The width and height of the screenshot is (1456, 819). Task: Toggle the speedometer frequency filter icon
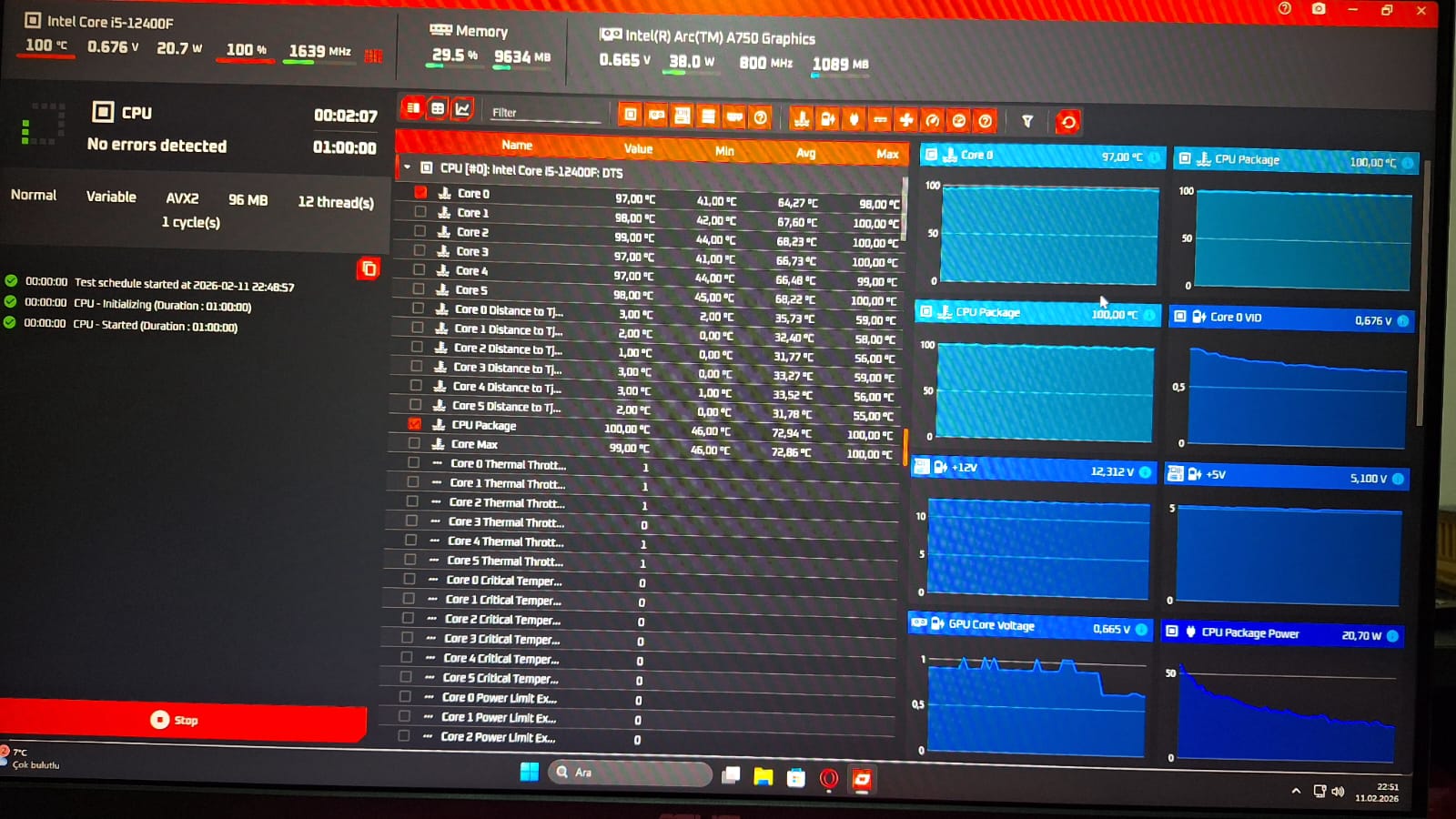pyautogui.click(x=932, y=120)
